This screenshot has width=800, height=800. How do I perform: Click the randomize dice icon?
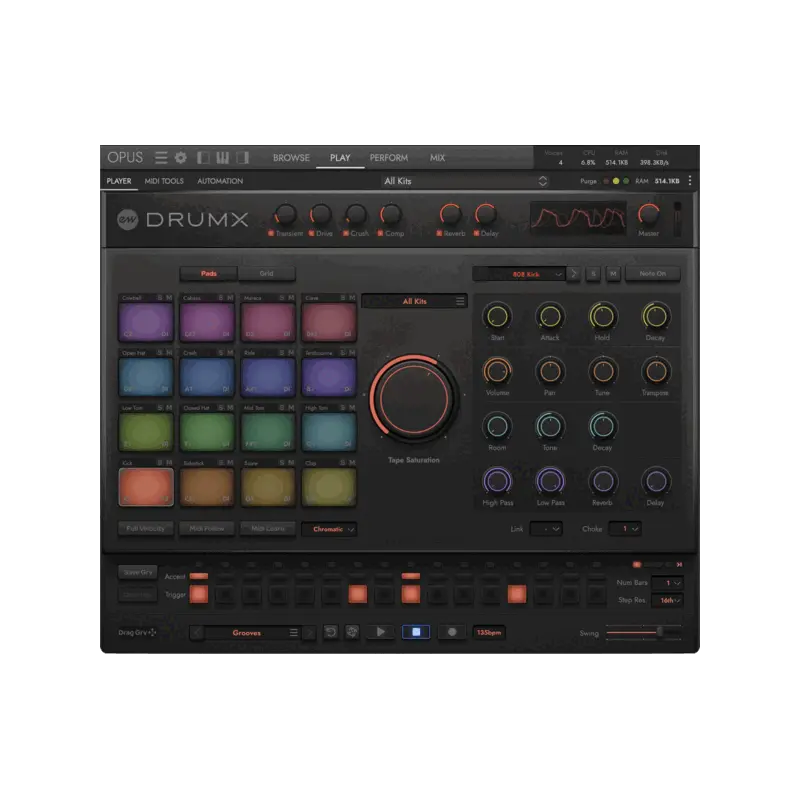coord(352,632)
